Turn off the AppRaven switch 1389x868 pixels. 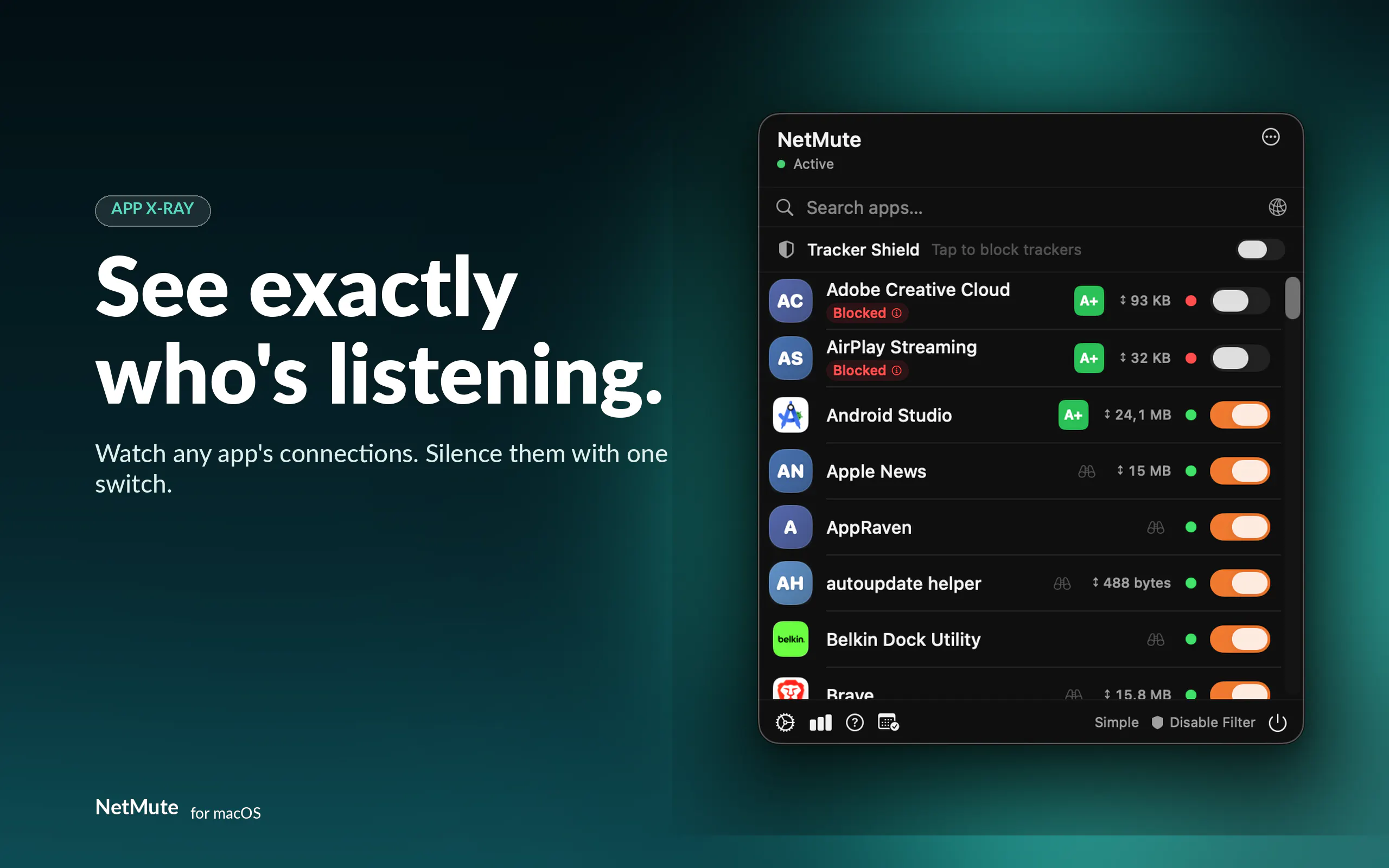point(1240,527)
